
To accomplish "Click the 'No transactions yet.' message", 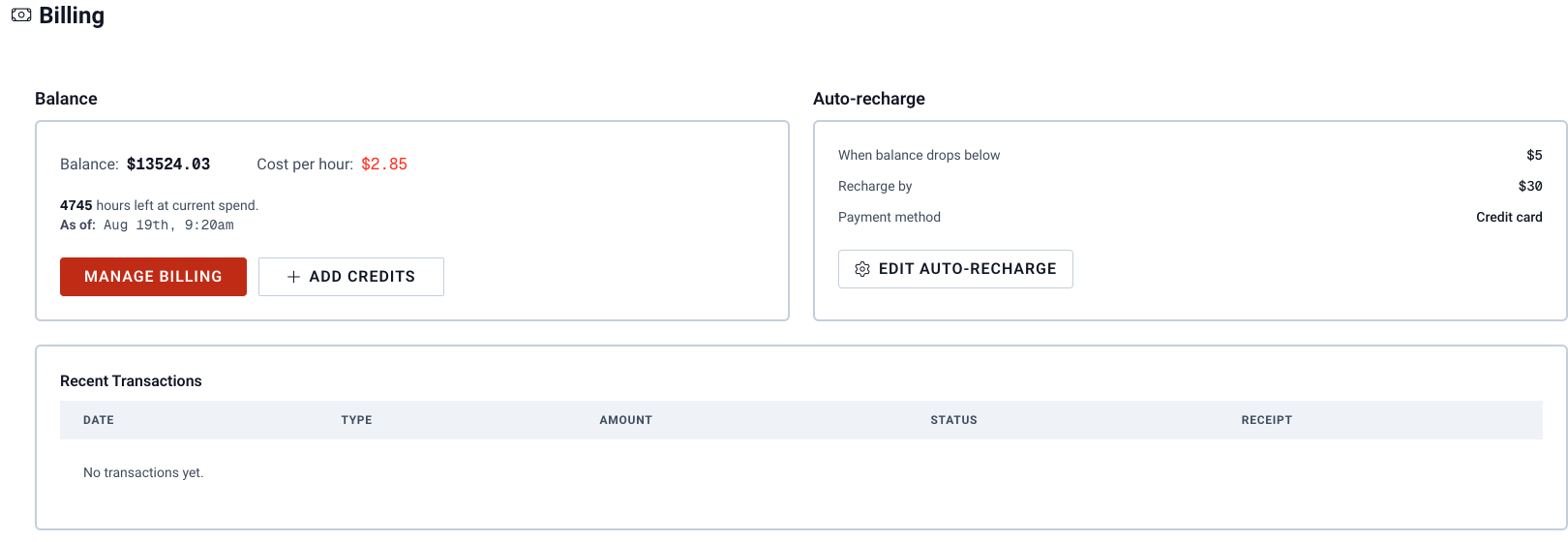I will [143, 473].
